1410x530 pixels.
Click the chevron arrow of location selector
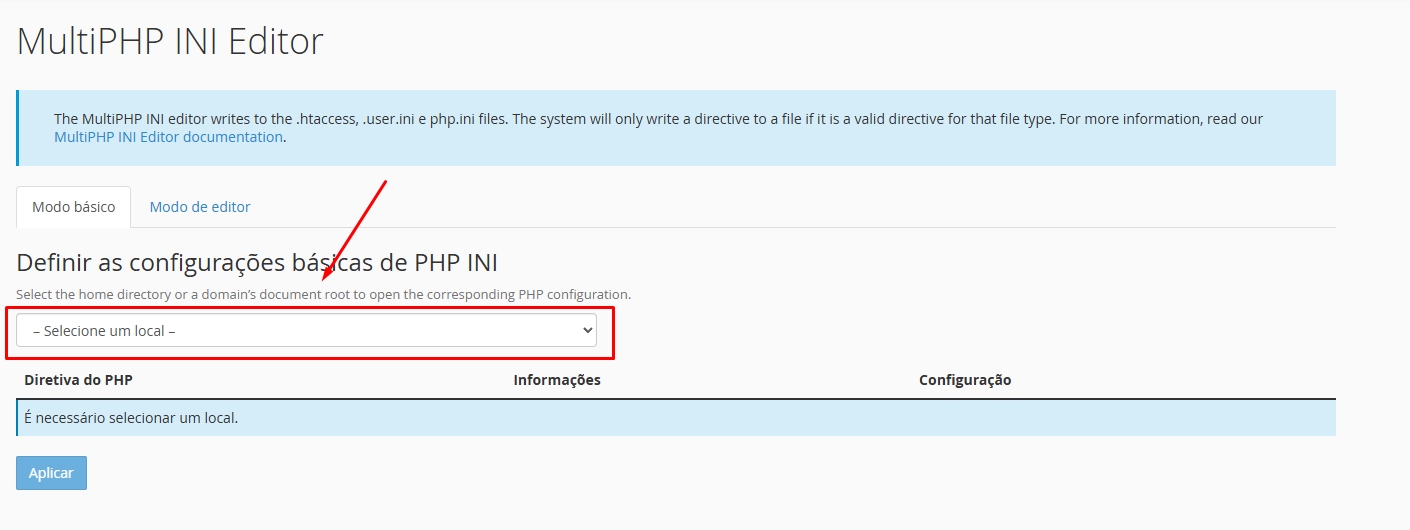pos(587,331)
